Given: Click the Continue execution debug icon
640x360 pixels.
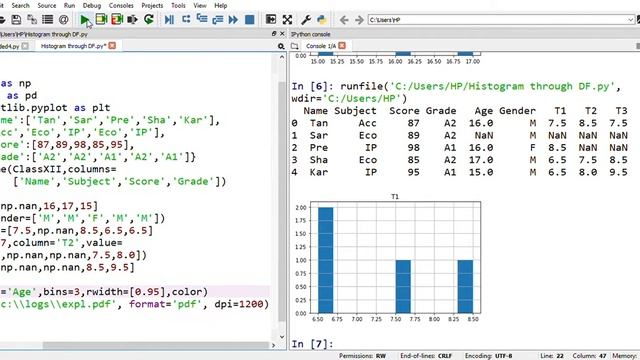Looking at the screenshot, I should tap(233, 19).
